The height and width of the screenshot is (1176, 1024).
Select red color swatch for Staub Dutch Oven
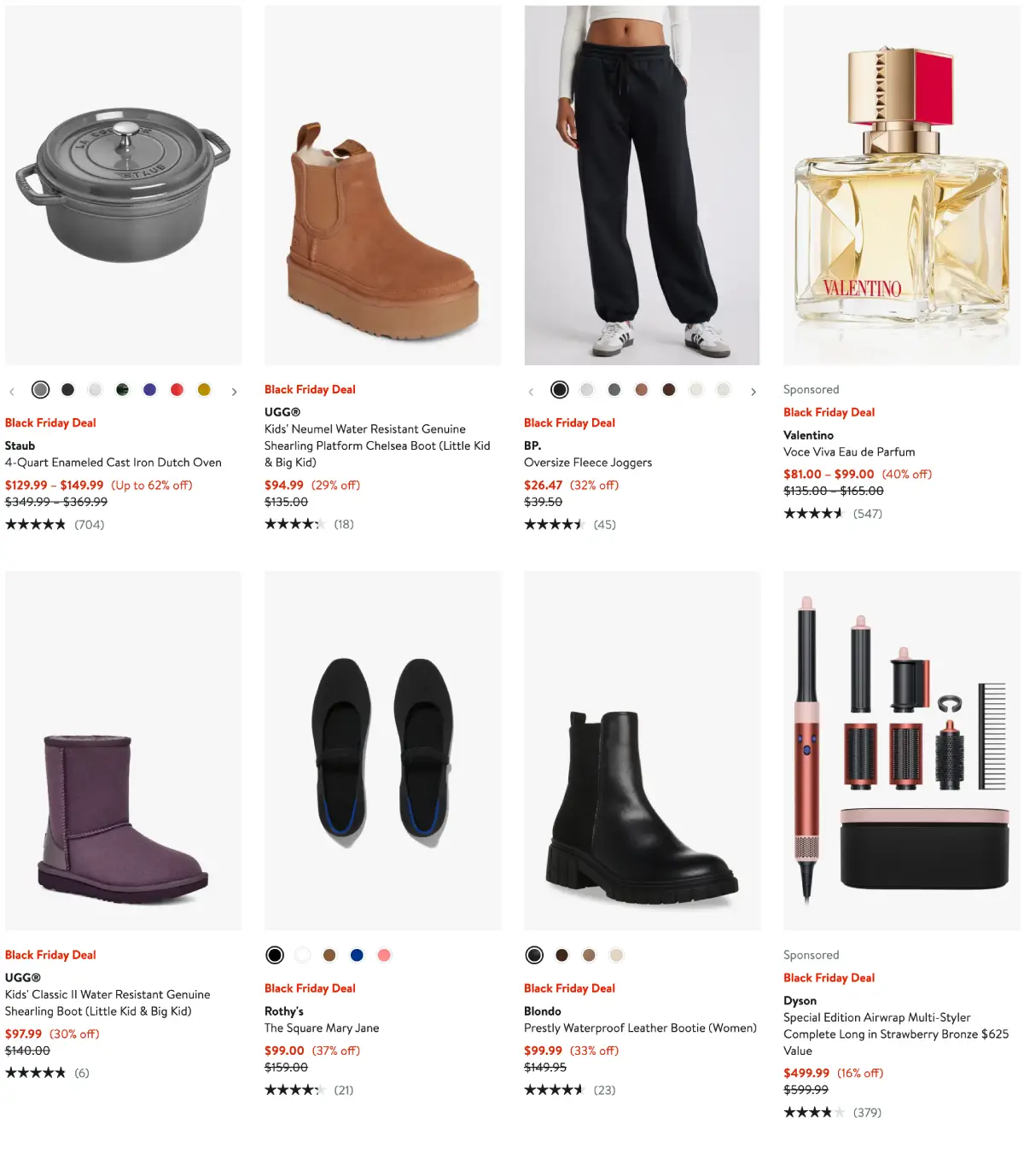click(x=177, y=390)
